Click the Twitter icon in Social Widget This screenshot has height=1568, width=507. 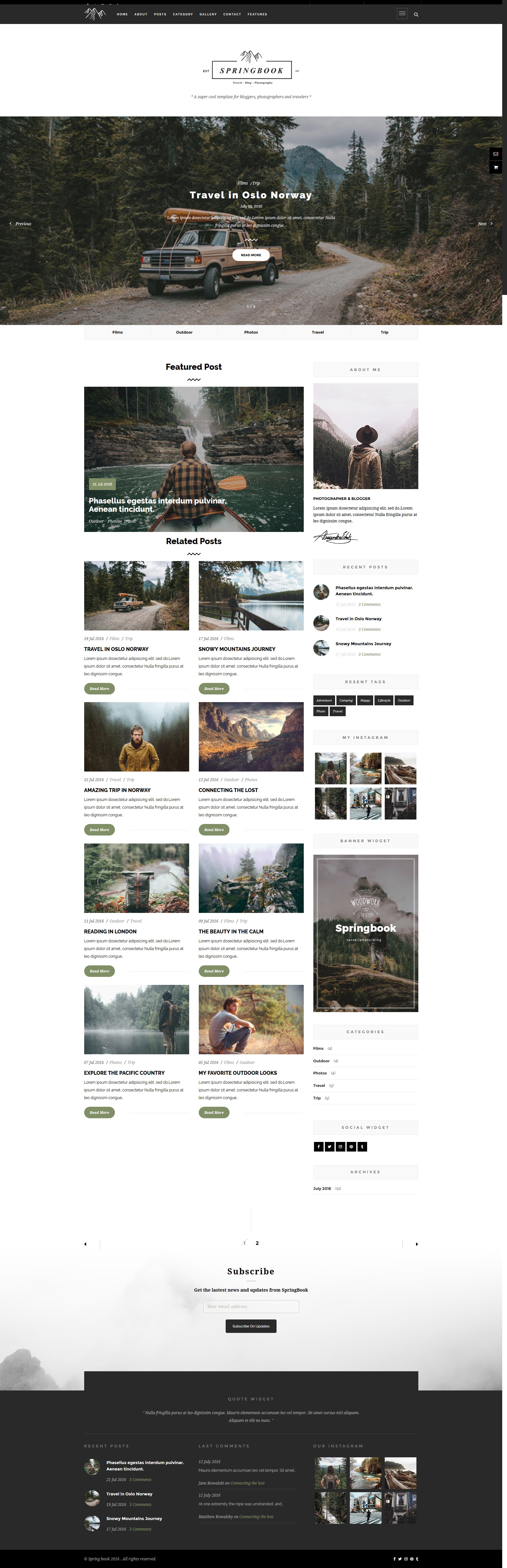pyautogui.click(x=329, y=1147)
